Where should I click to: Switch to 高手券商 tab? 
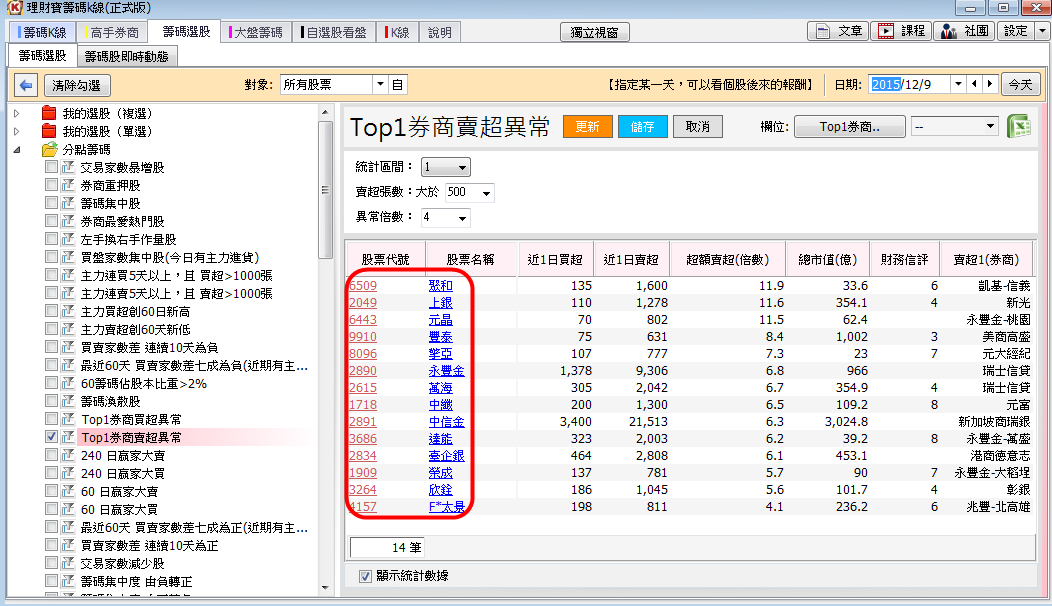click(112, 32)
